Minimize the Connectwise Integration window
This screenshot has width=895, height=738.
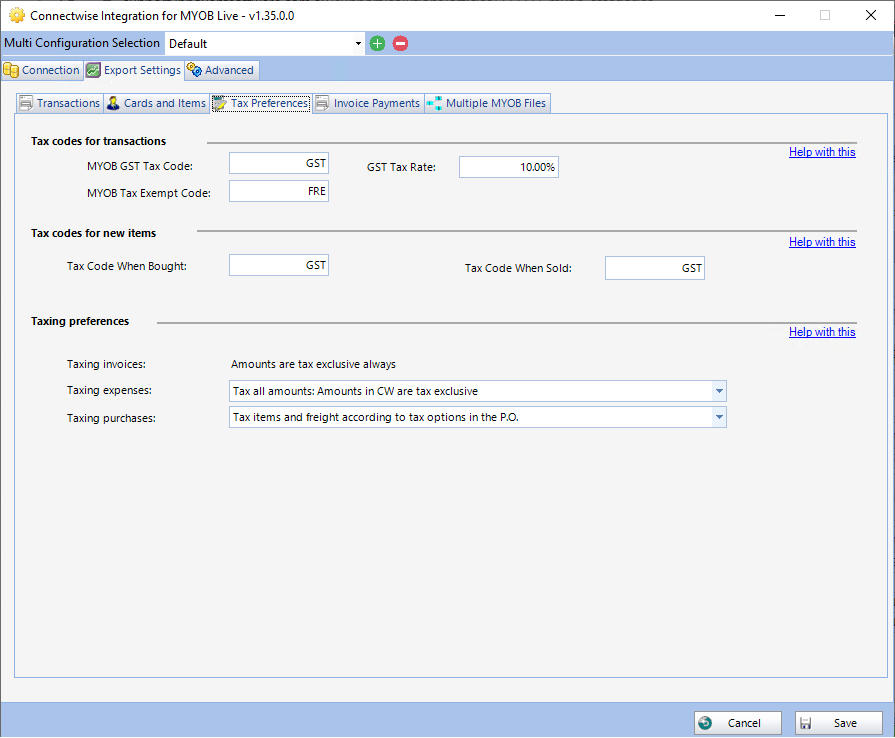[780, 15]
